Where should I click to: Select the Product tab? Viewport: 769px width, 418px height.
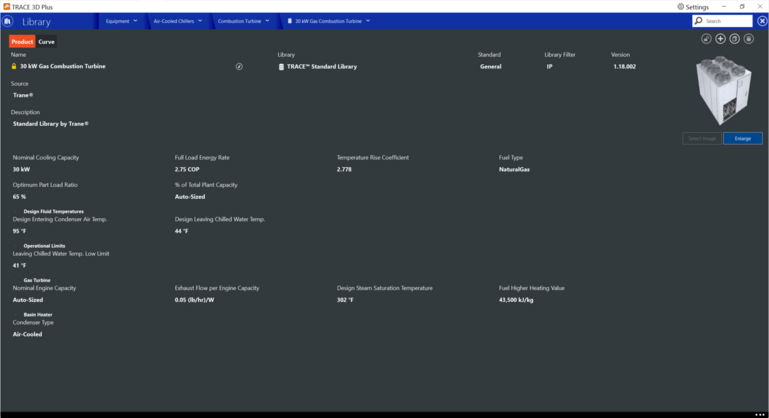pos(22,42)
